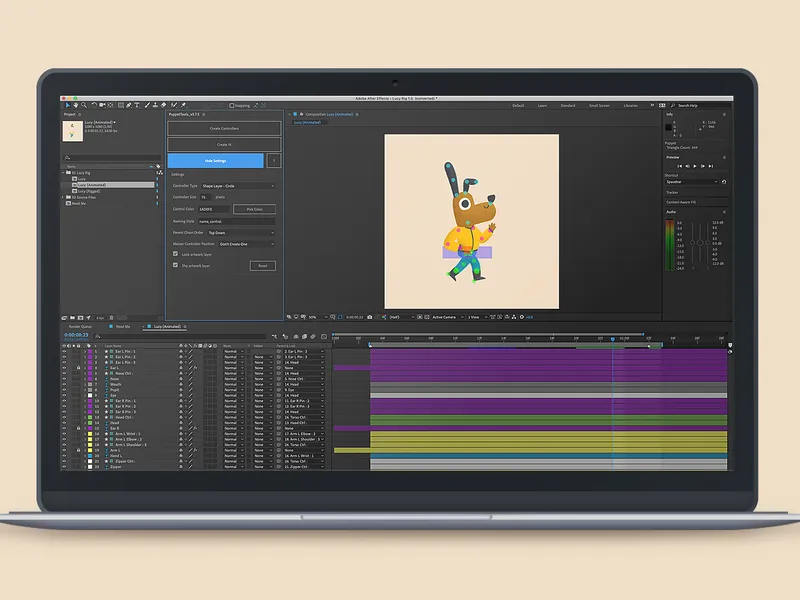Open the Master Controller Position dropdown
The height and width of the screenshot is (600, 800).
pos(247,244)
